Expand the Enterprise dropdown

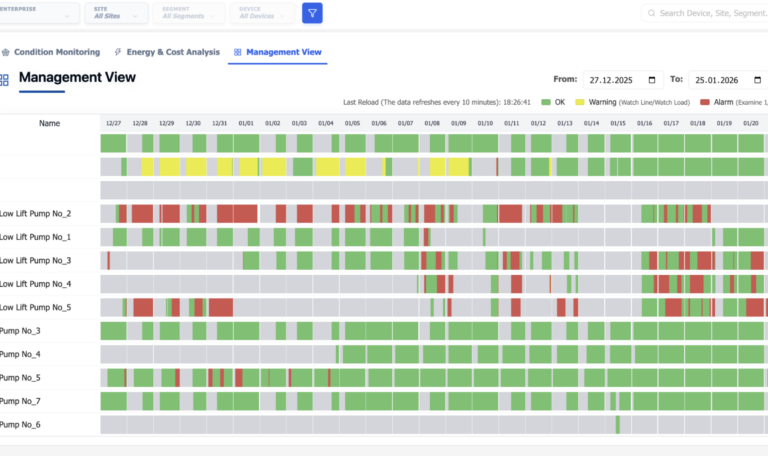(x=38, y=13)
